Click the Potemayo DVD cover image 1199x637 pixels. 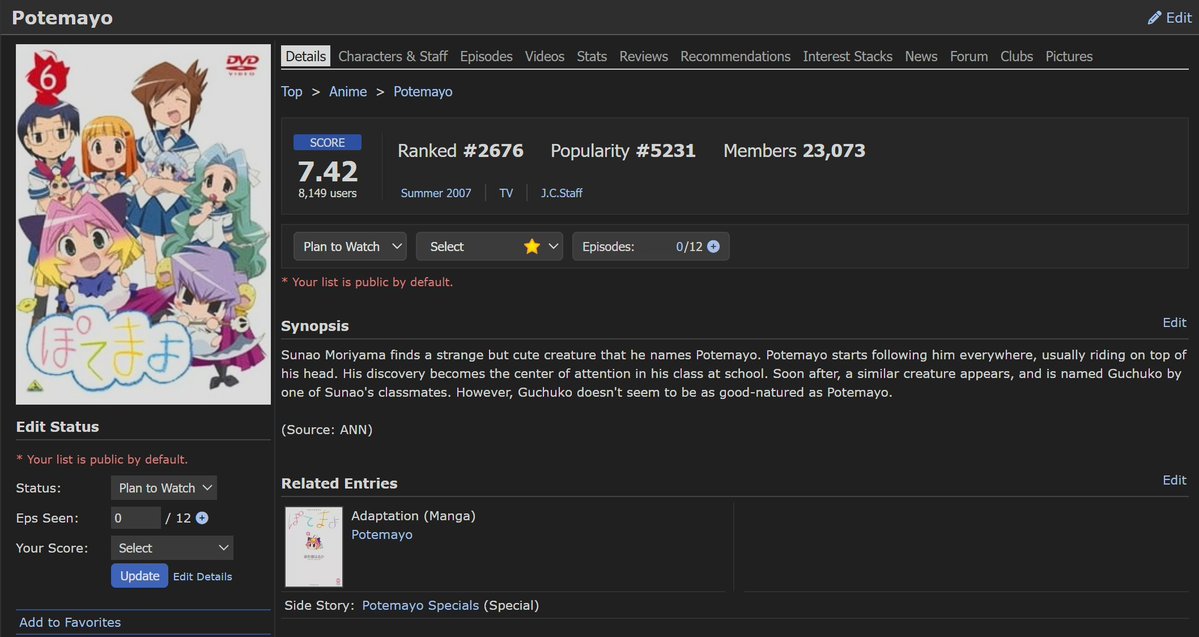click(143, 224)
